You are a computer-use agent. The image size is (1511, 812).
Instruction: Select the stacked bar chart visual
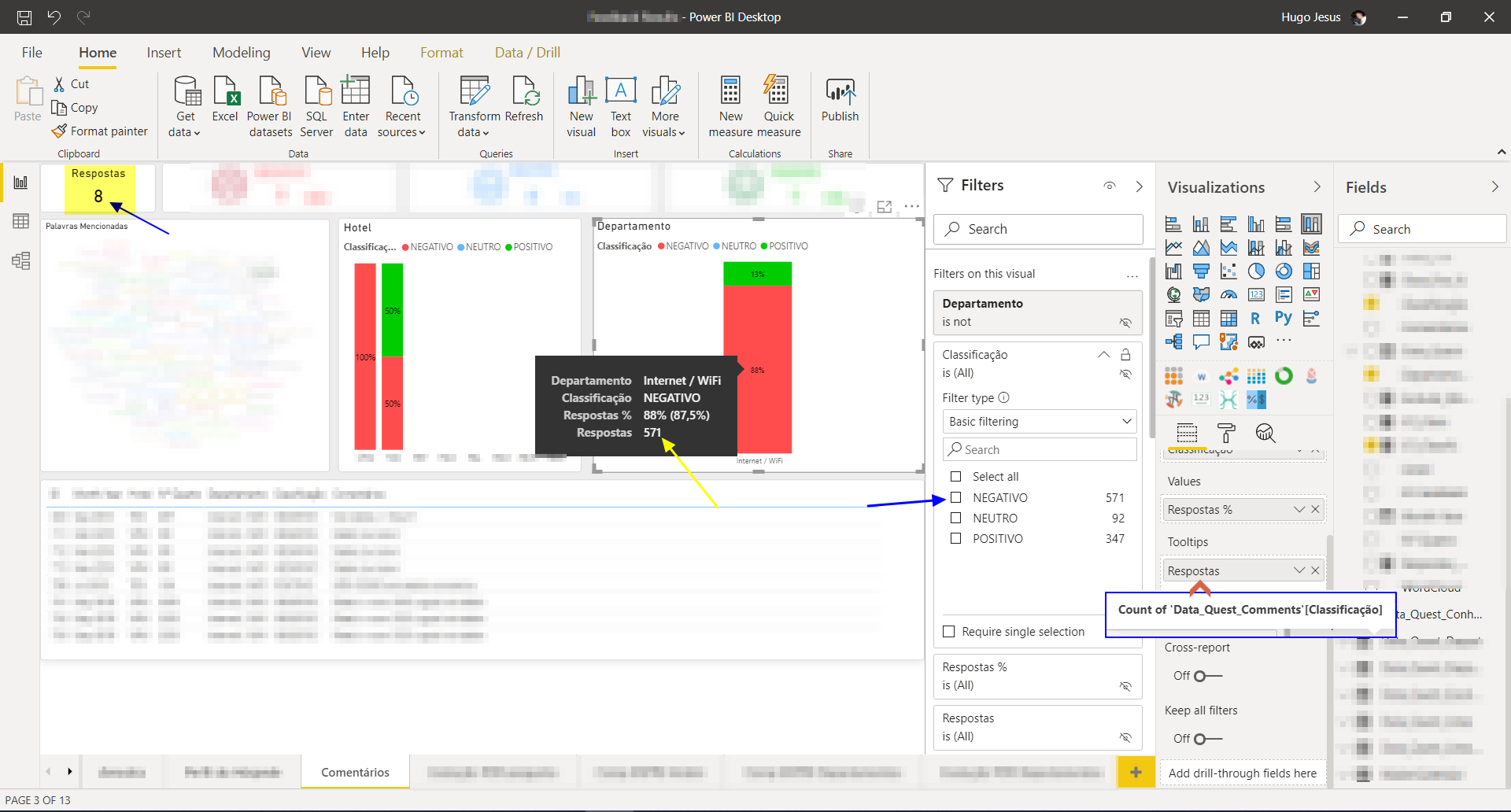pyautogui.click(x=1173, y=224)
